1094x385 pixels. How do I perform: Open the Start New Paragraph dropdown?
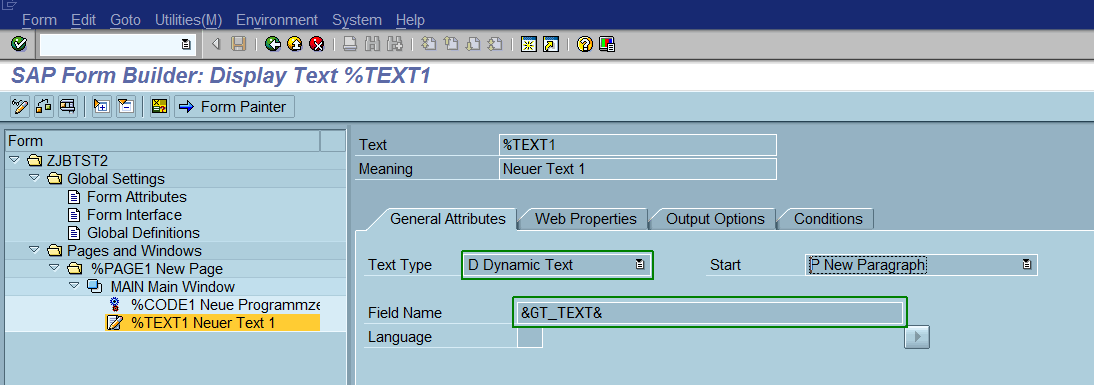pyautogui.click(x=1026, y=265)
